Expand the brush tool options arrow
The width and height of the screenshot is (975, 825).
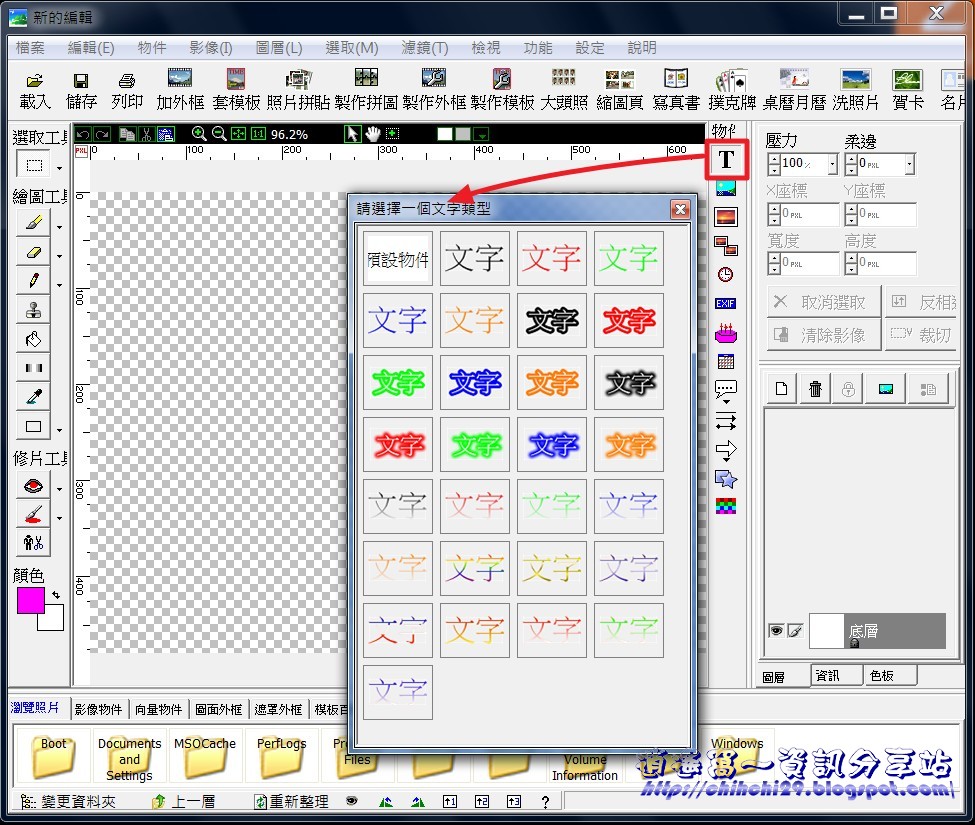(59, 227)
